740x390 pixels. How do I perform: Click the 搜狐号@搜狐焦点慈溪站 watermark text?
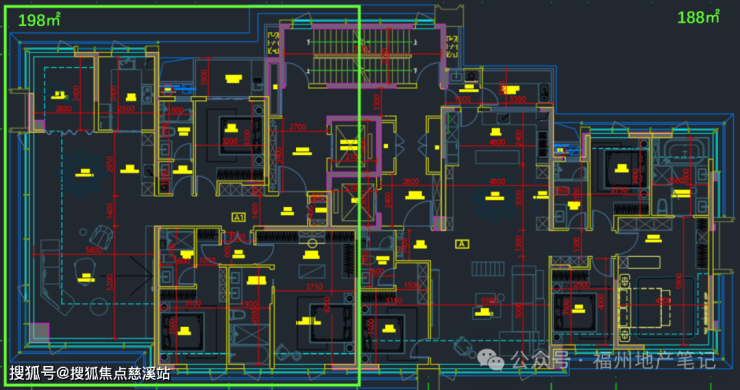coord(90,373)
